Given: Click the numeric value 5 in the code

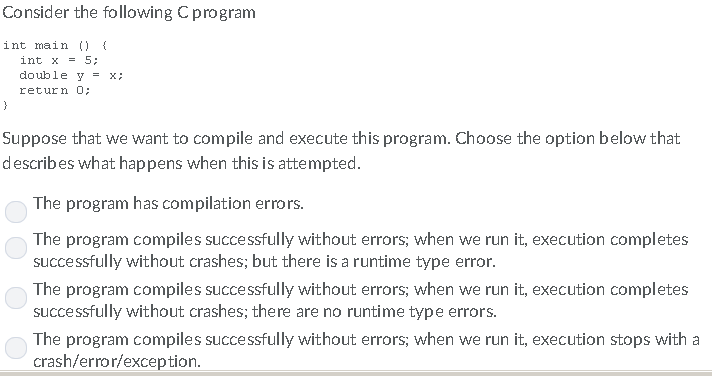Looking at the screenshot, I should pyautogui.click(x=88, y=60).
